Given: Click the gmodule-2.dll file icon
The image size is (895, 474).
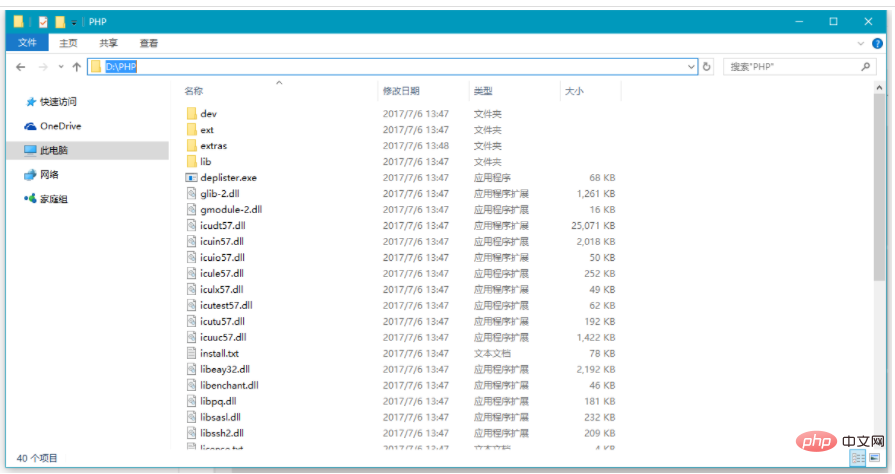Looking at the screenshot, I should pyautogui.click(x=192, y=210).
